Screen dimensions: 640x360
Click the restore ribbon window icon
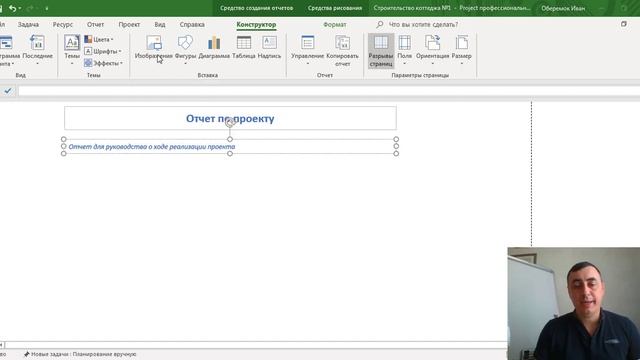(x=624, y=24)
